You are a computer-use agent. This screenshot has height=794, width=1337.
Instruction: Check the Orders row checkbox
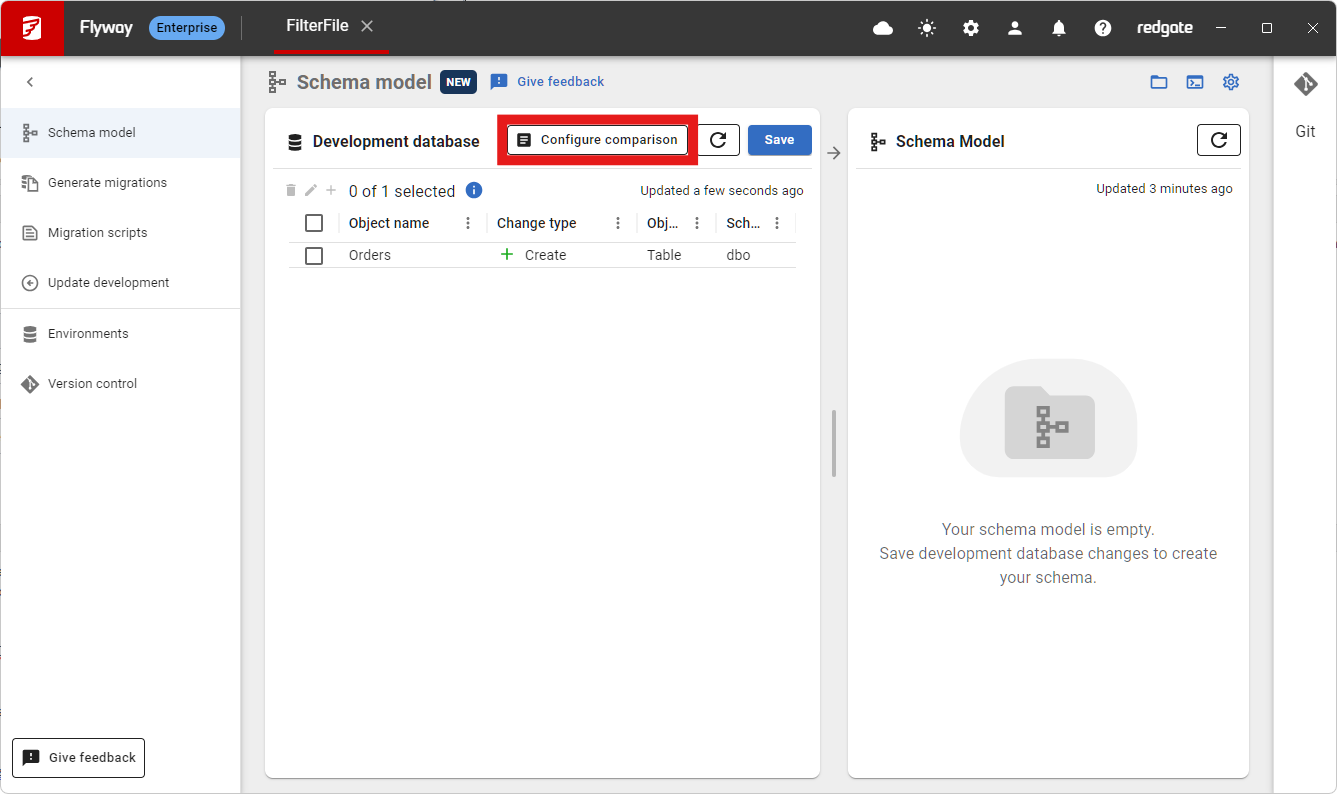(x=314, y=256)
